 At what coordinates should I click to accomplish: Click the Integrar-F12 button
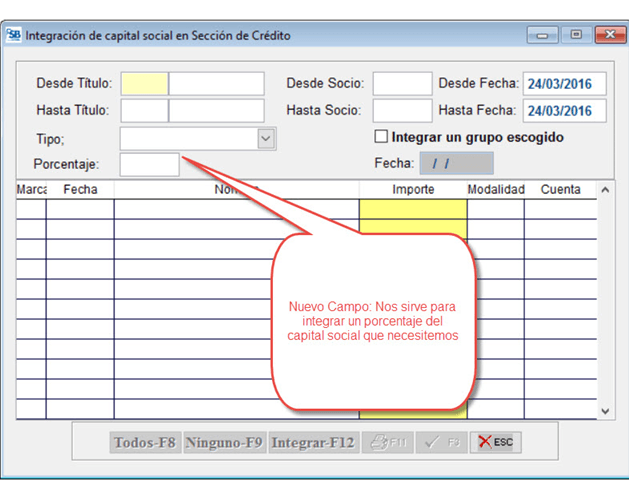(x=313, y=442)
